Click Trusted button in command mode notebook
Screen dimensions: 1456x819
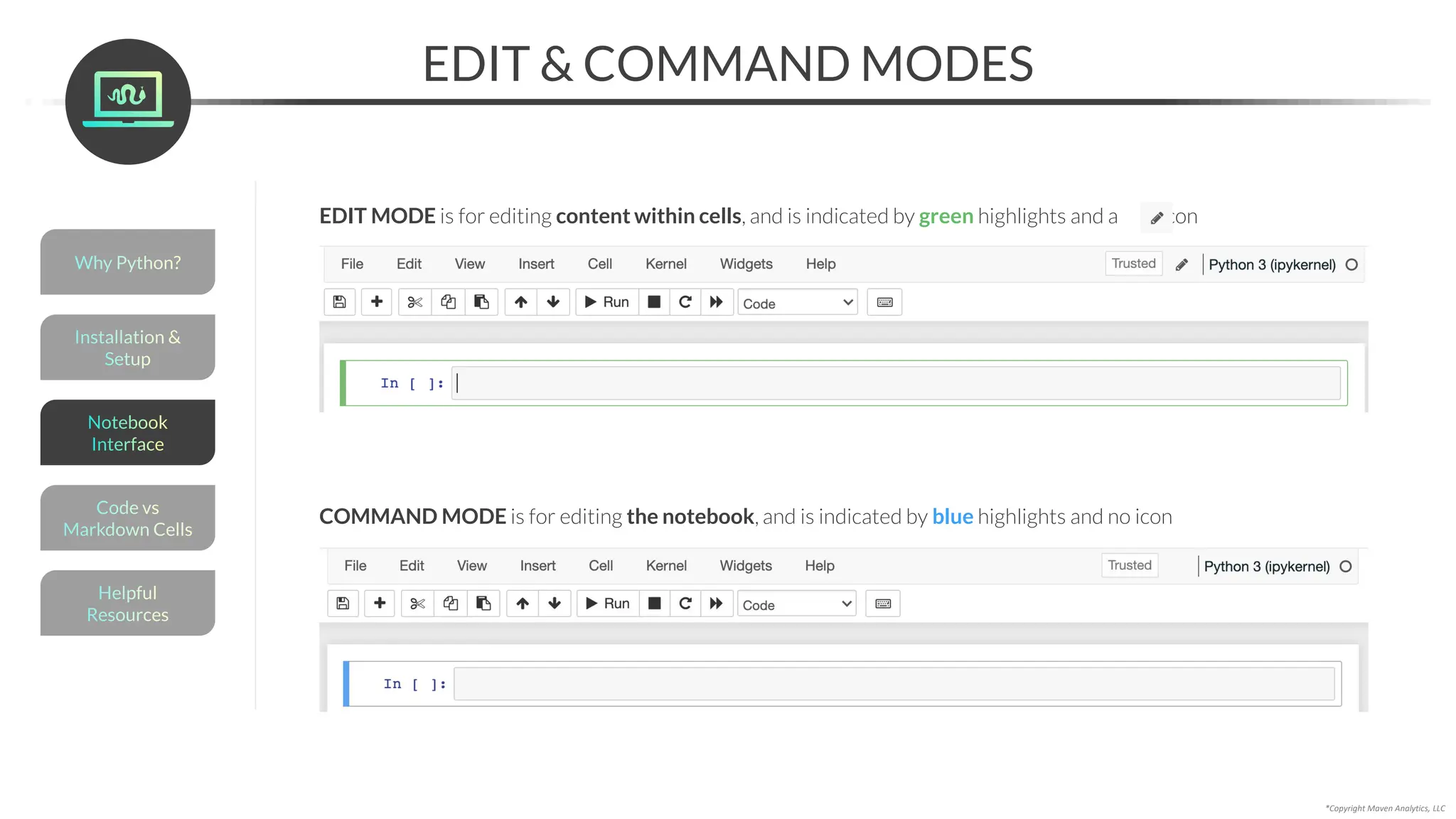click(1130, 565)
